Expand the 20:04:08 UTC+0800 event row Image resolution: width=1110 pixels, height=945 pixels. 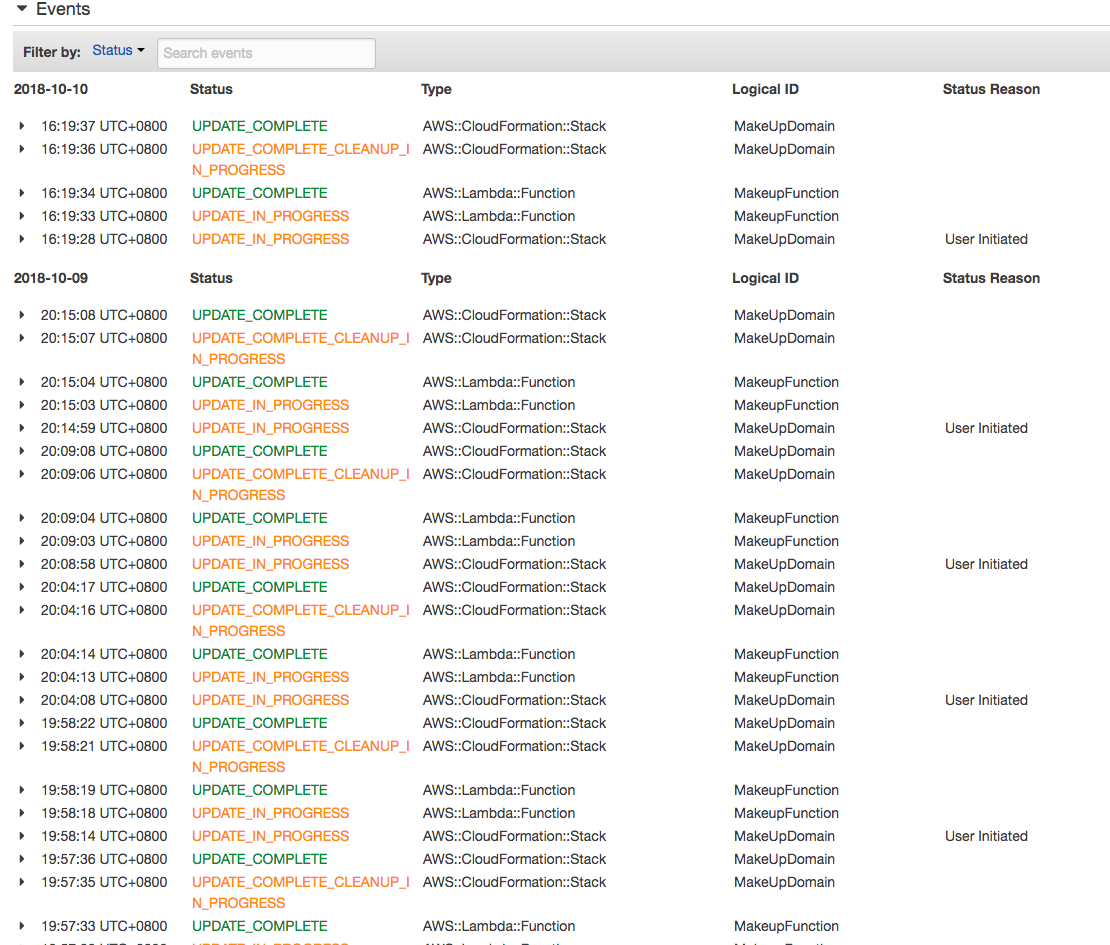pos(21,700)
